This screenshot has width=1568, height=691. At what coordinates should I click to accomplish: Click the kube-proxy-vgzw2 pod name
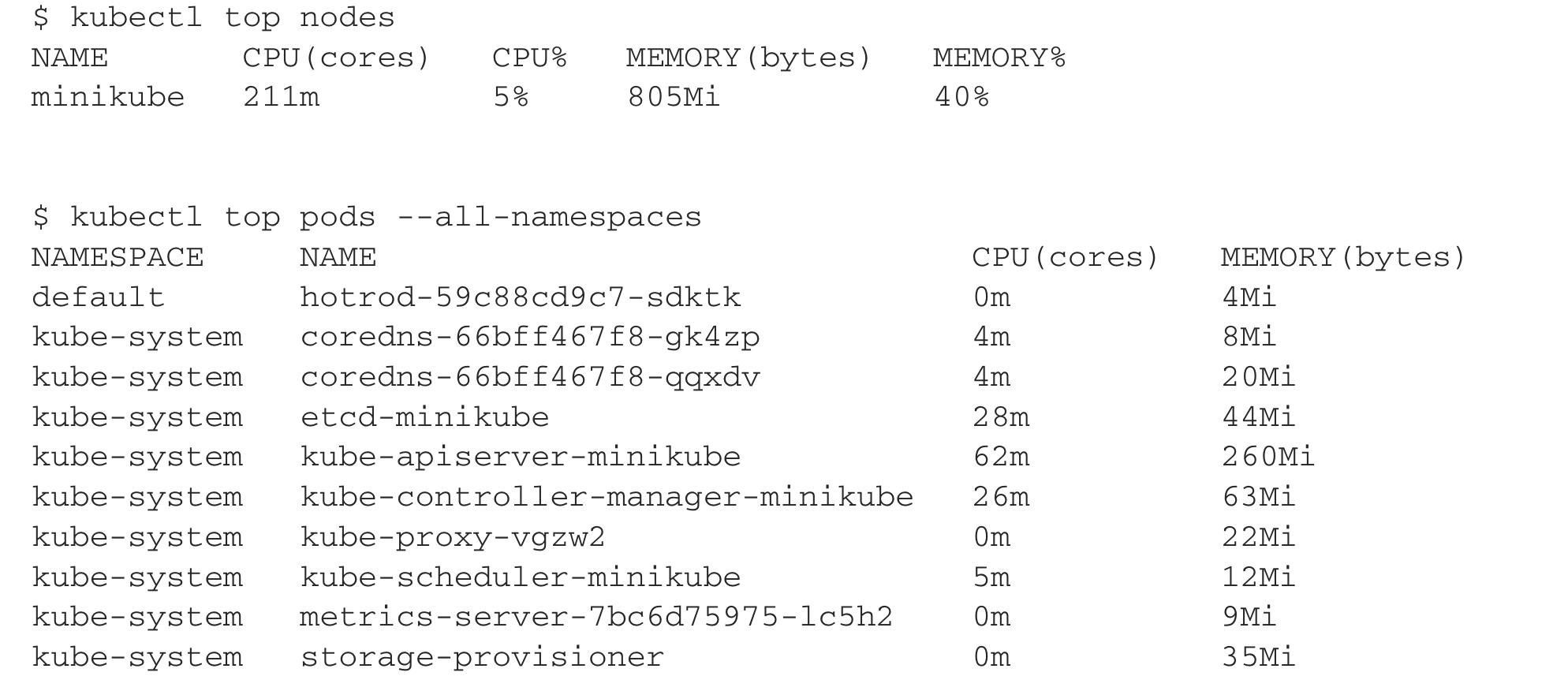point(453,537)
